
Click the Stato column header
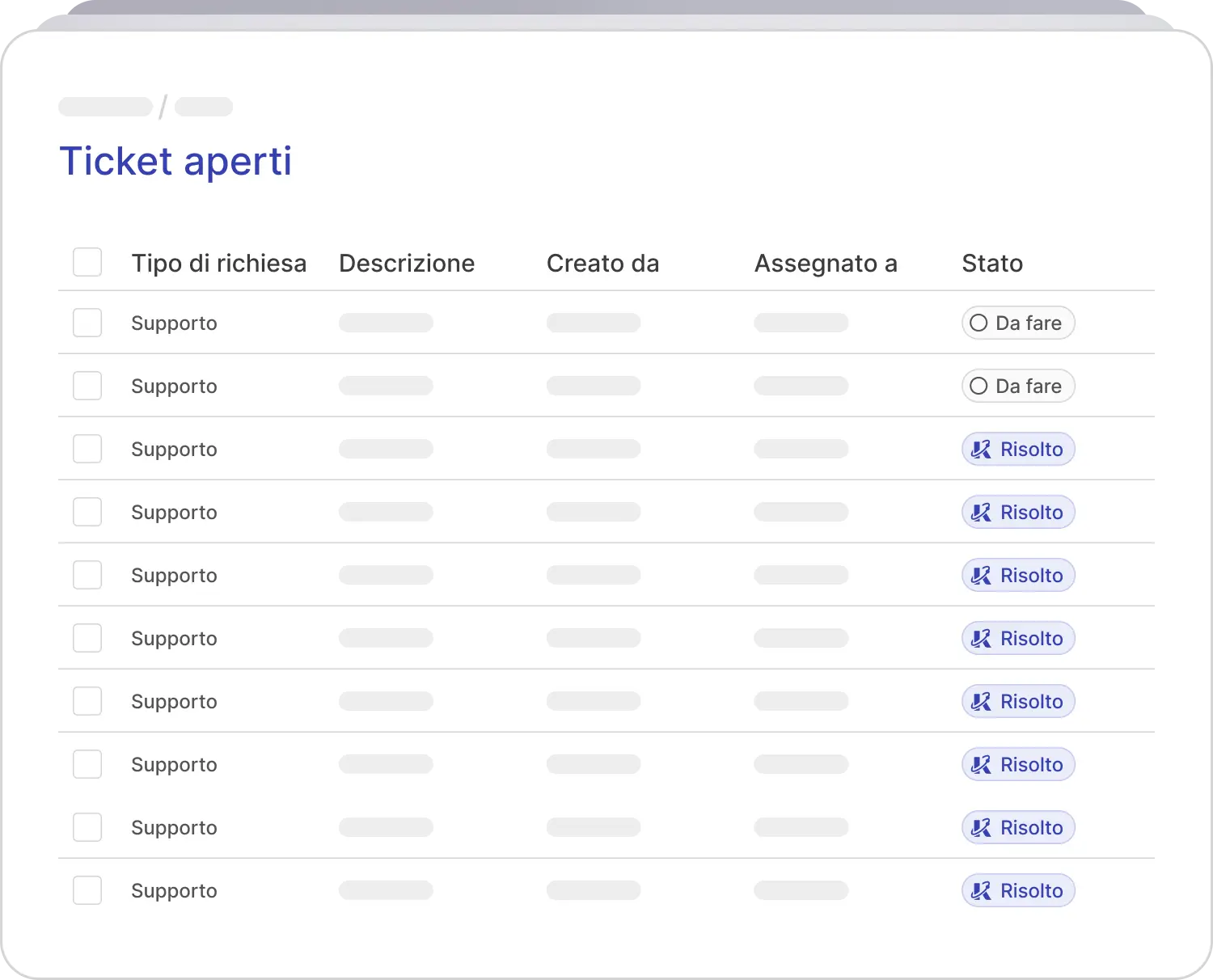point(992,264)
